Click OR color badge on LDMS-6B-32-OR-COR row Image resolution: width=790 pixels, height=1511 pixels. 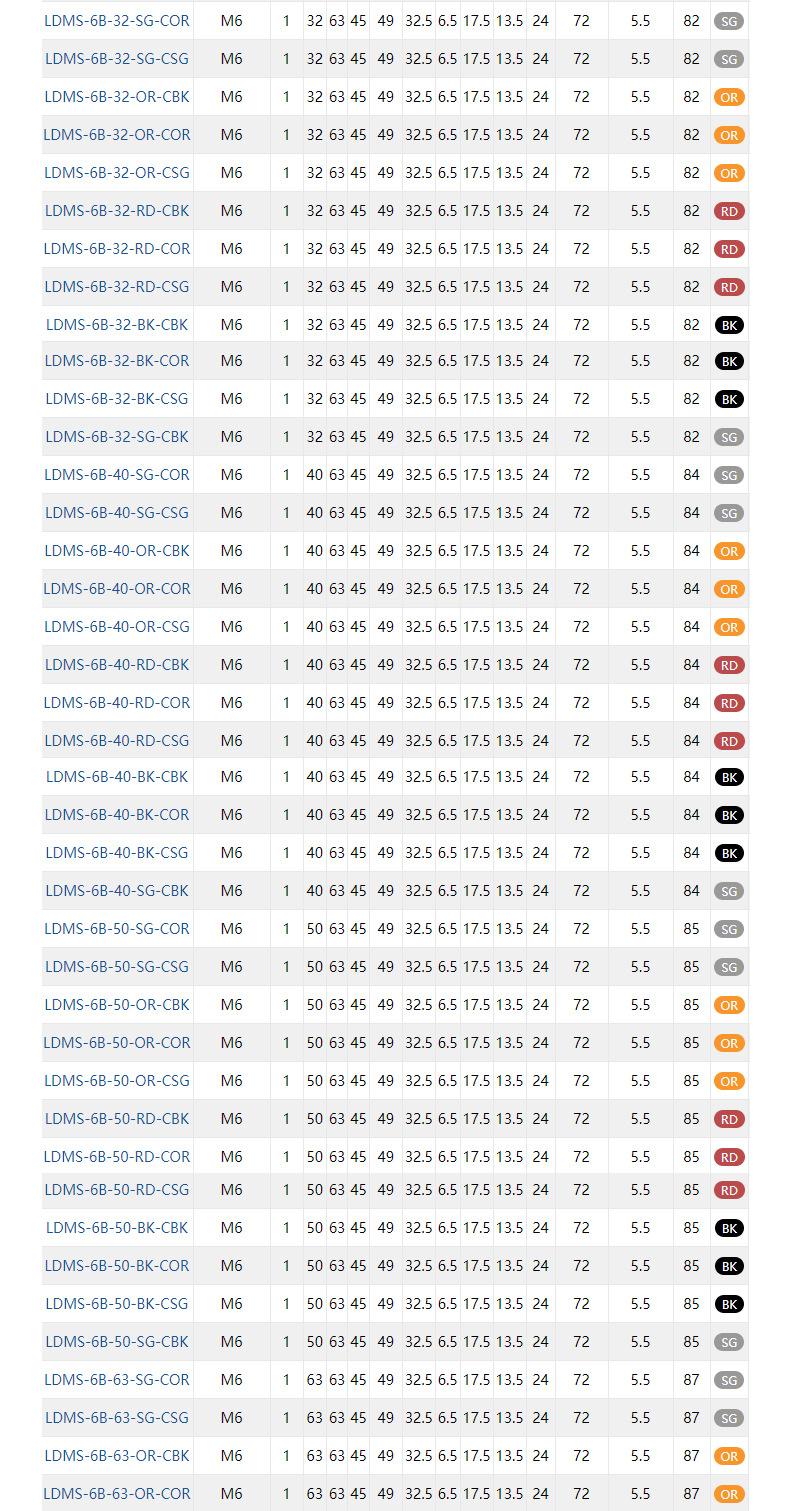[x=729, y=136]
